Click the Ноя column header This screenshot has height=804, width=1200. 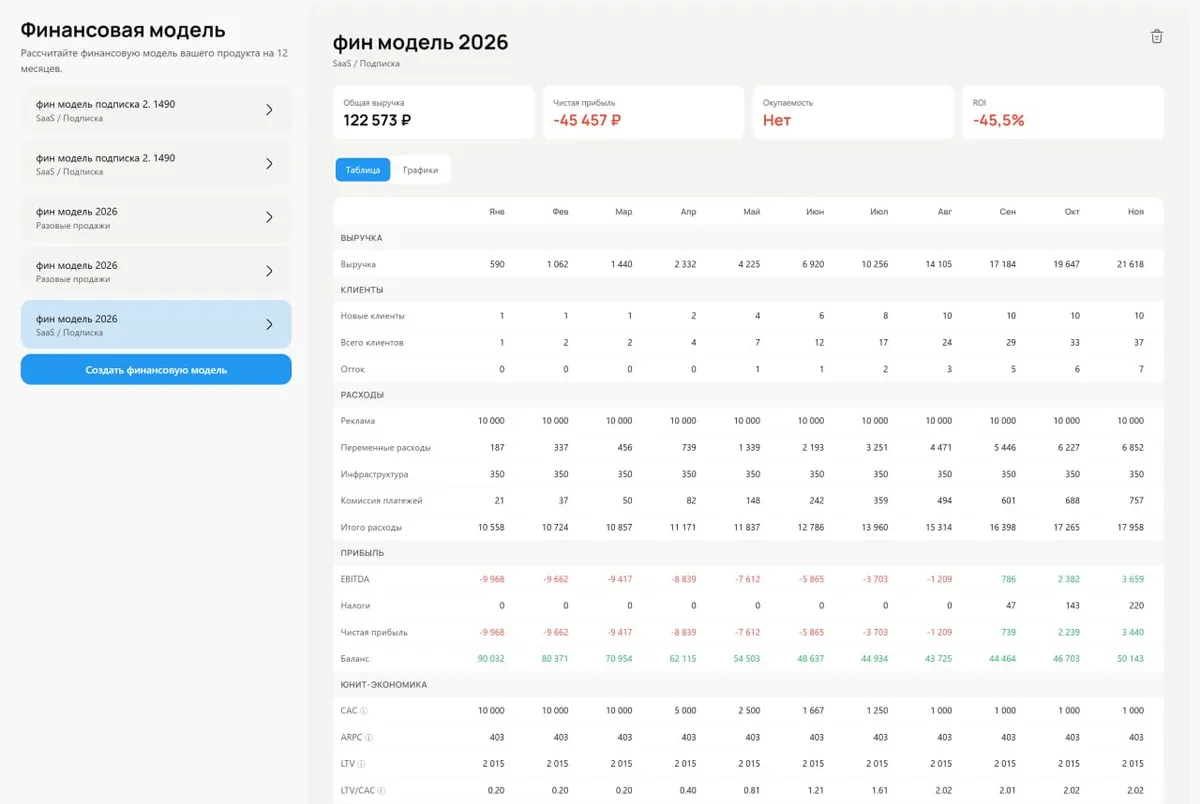click(x=1135, y=212)
